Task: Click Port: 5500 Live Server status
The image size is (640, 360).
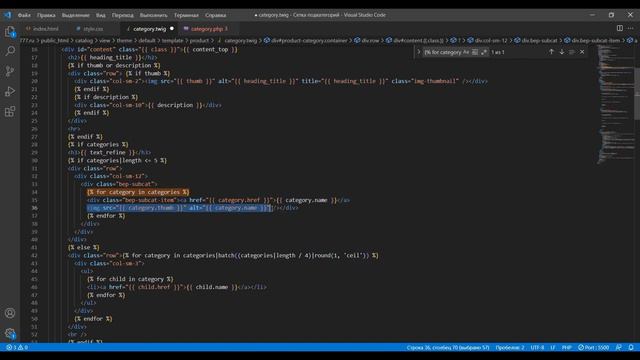Action: 593,347
